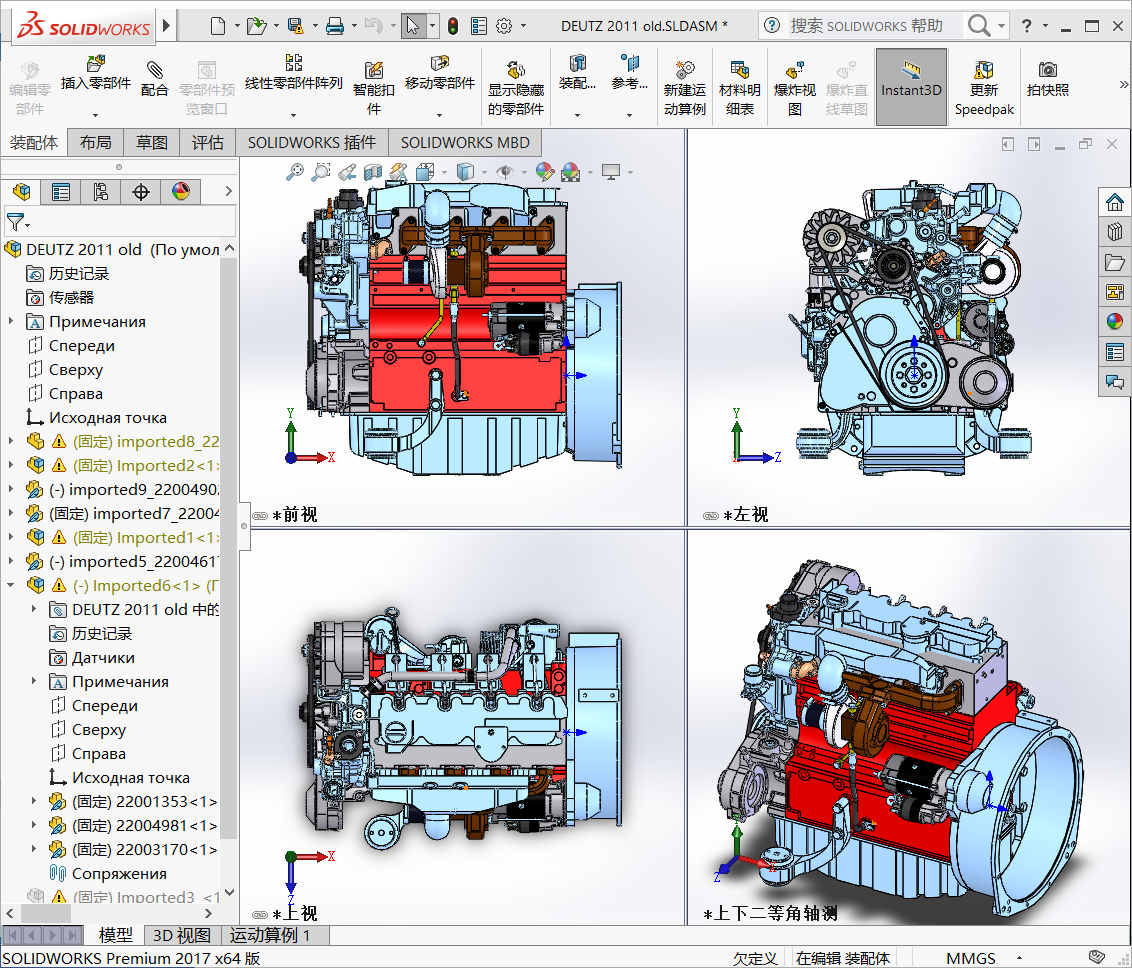Open Bill of Materials (材料明细表) tool
The height and width of the screenshot is (968, 1132).
click(x=739, y=70)
